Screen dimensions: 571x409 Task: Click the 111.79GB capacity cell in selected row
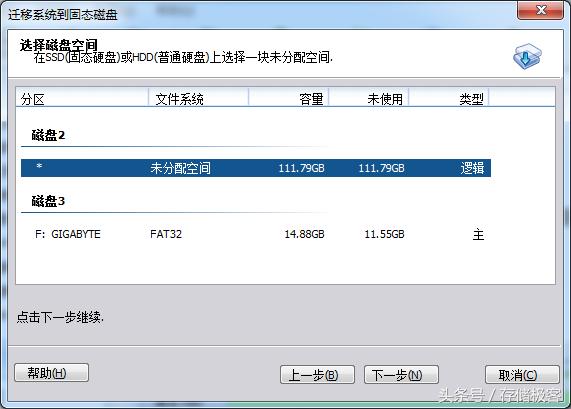[302, 168]
